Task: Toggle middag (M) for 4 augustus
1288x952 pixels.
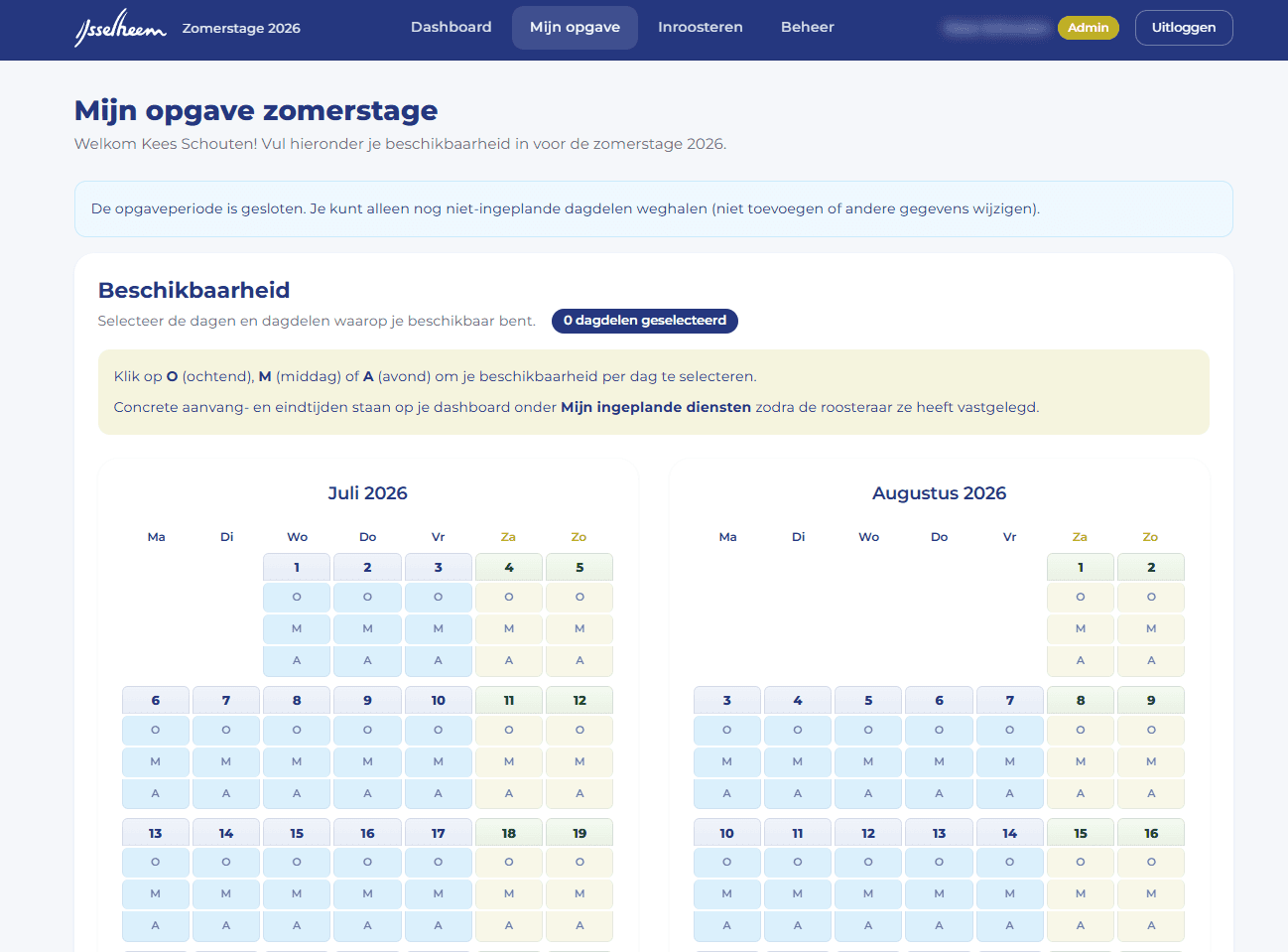Action: coord(798,761)
